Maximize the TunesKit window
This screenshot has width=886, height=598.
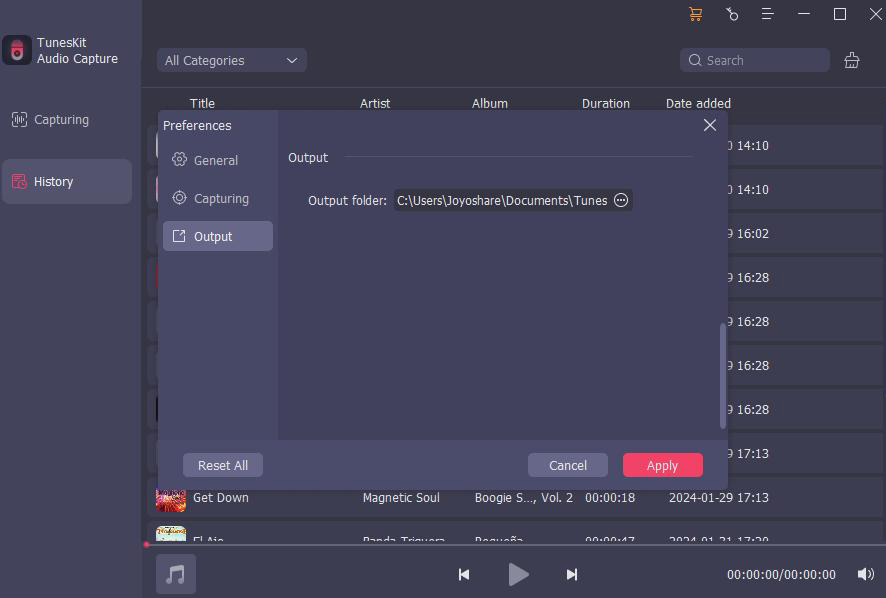click(x=840, y=14)
